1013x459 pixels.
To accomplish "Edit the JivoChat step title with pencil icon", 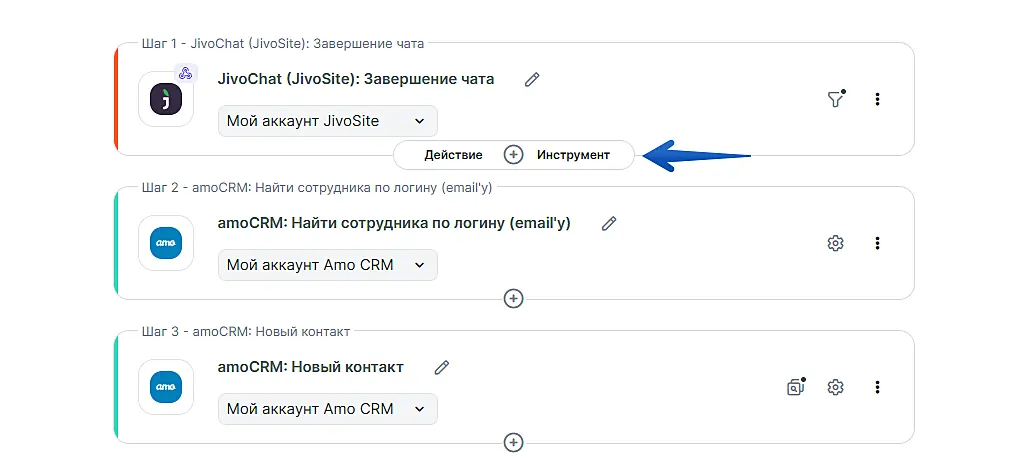I will click(532, 80).
